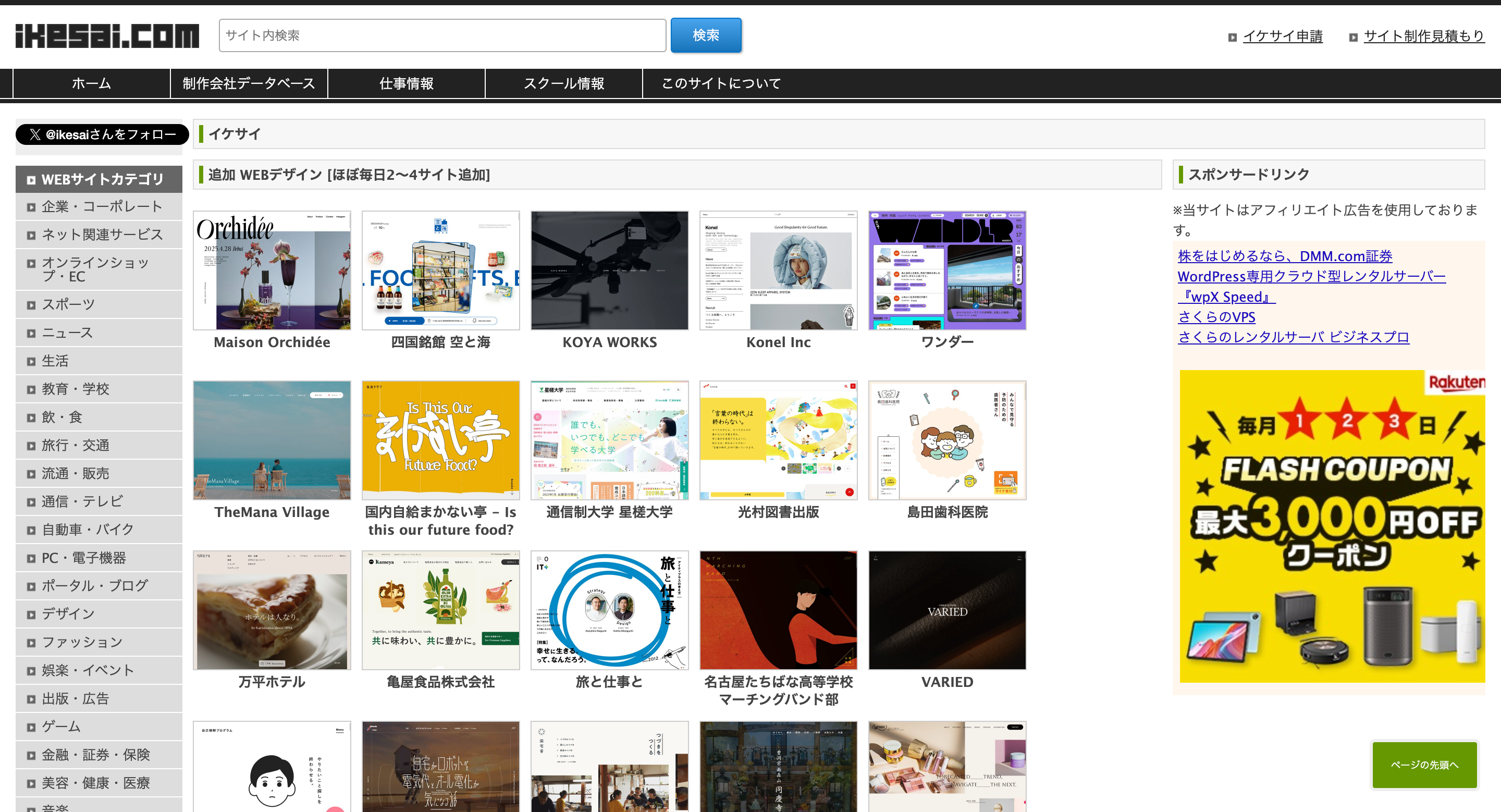Open the 娯楽・イベント category
The width and height of the screenshot is (1501, 812).
point(99,670)
